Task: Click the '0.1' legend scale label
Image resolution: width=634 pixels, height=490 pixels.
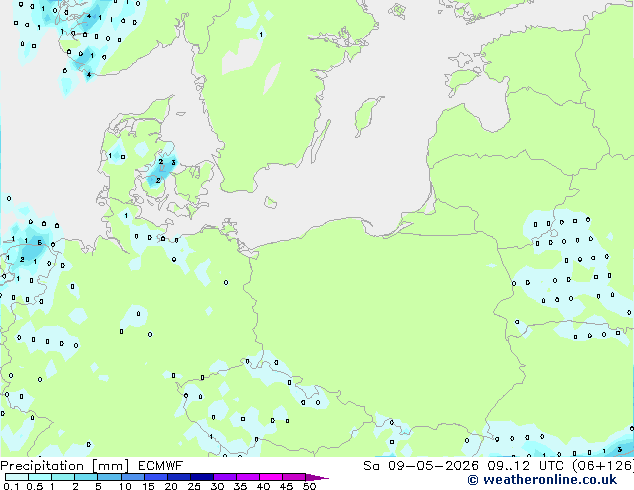Action: 11,486
